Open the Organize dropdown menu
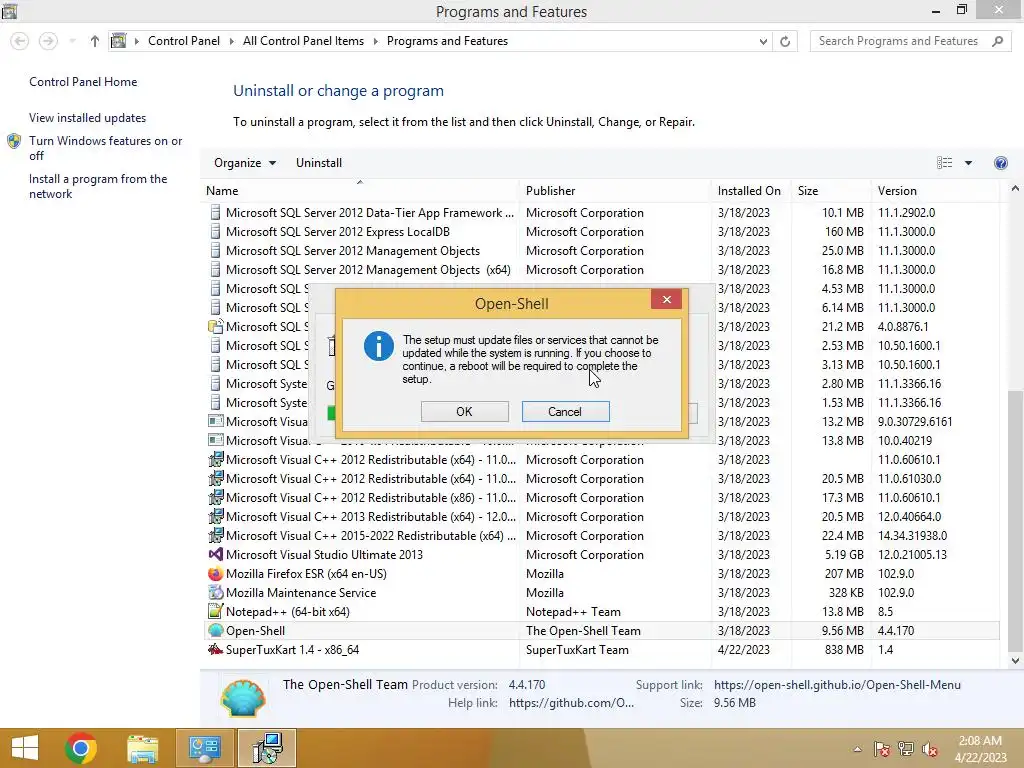Screen dimensions: 1024x768 [245, 163]
